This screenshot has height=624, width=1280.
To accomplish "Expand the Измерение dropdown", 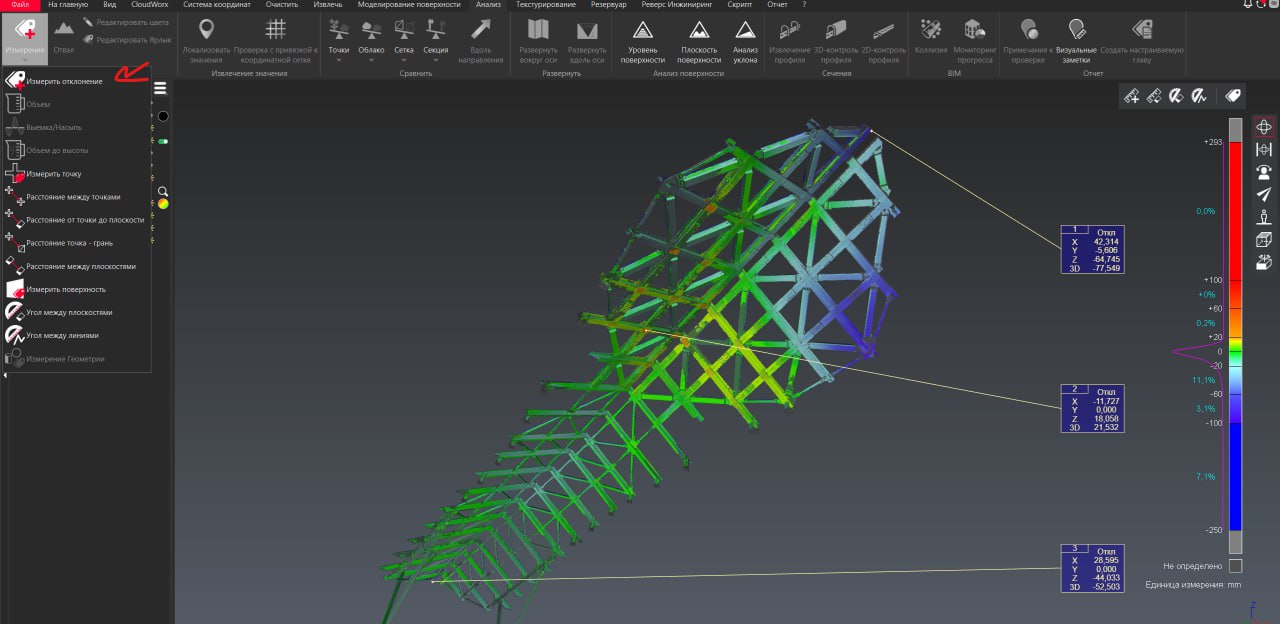I will click(24, 39).
